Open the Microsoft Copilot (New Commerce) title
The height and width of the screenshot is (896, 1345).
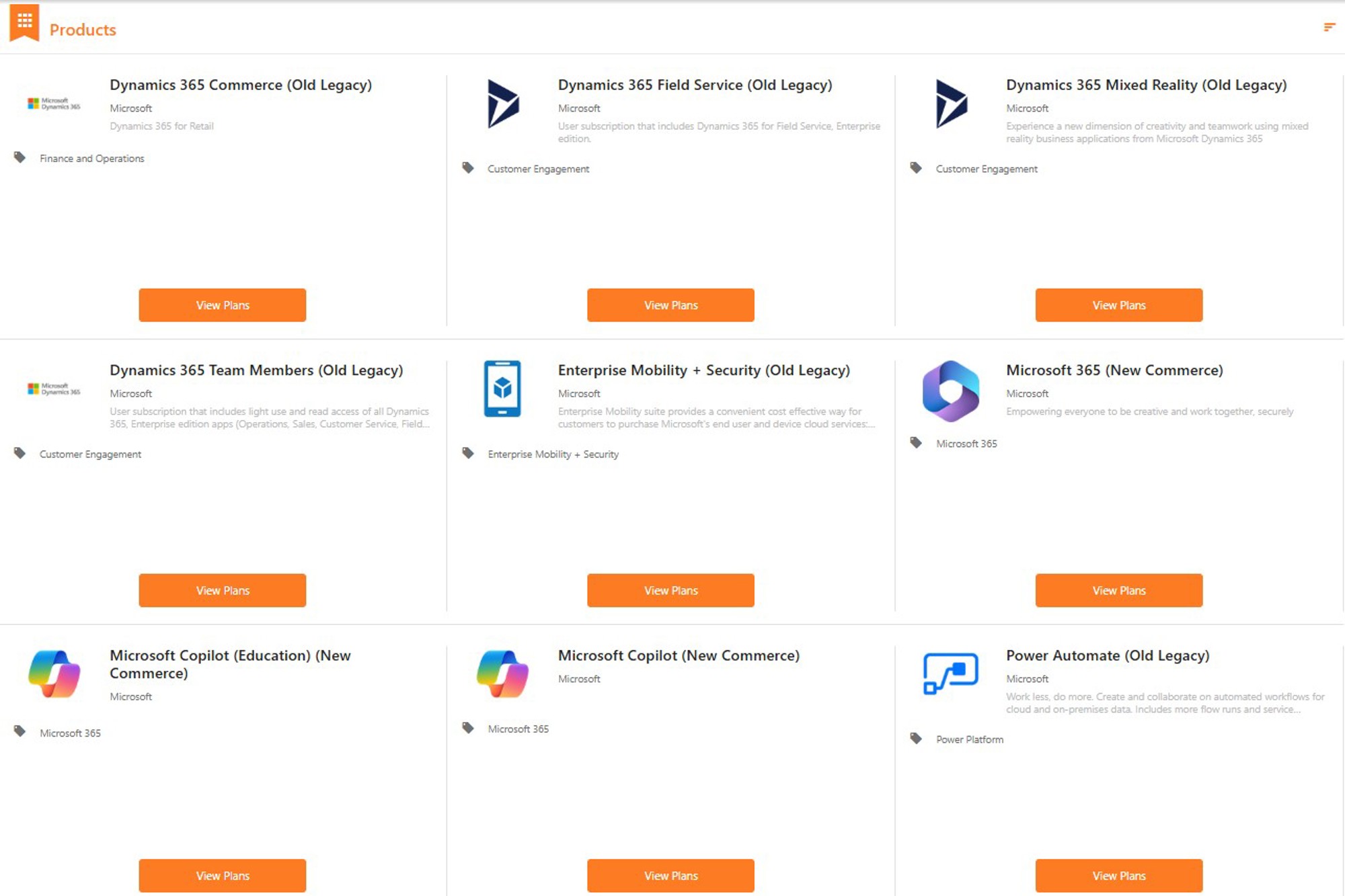click(x=679, y=655)
